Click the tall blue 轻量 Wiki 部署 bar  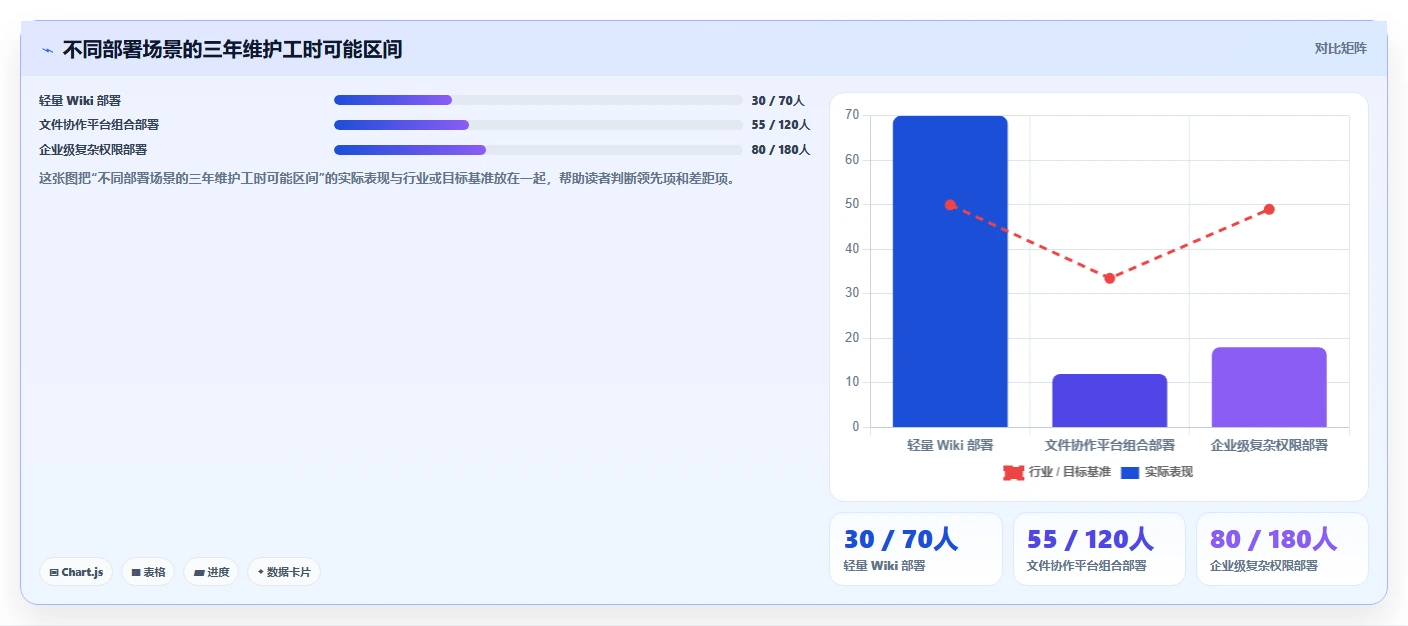950,271
